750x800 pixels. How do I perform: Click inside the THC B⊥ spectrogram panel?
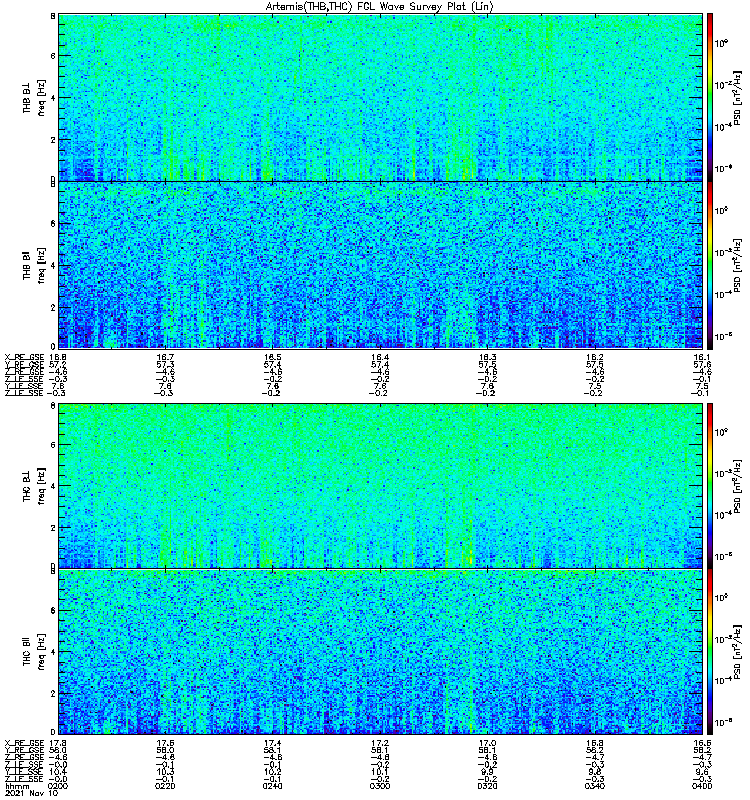click(381, 486)
